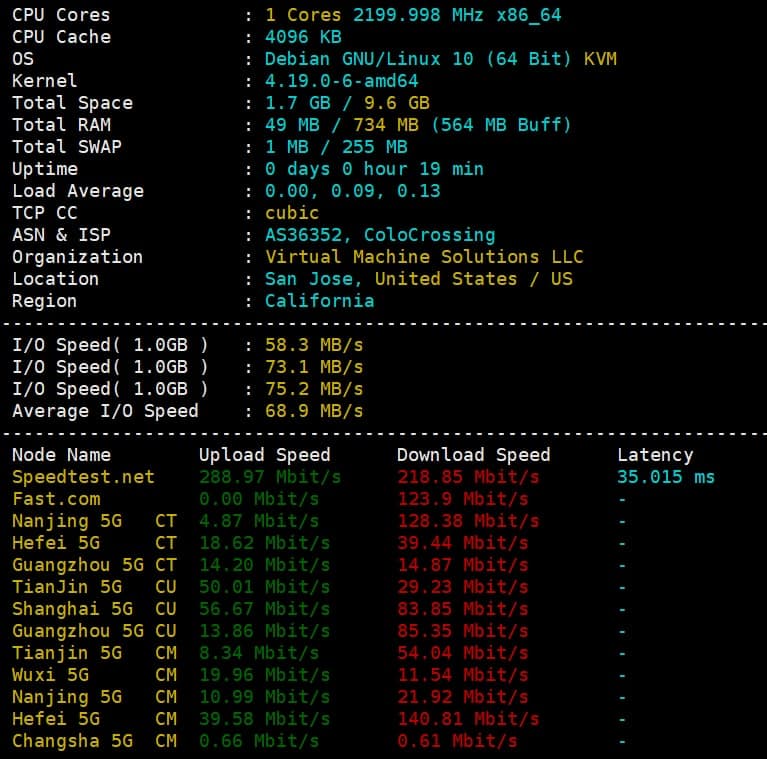767x759 pixels.
Task: Click the Shanghai 5G CU row
Action: point(94,609)
